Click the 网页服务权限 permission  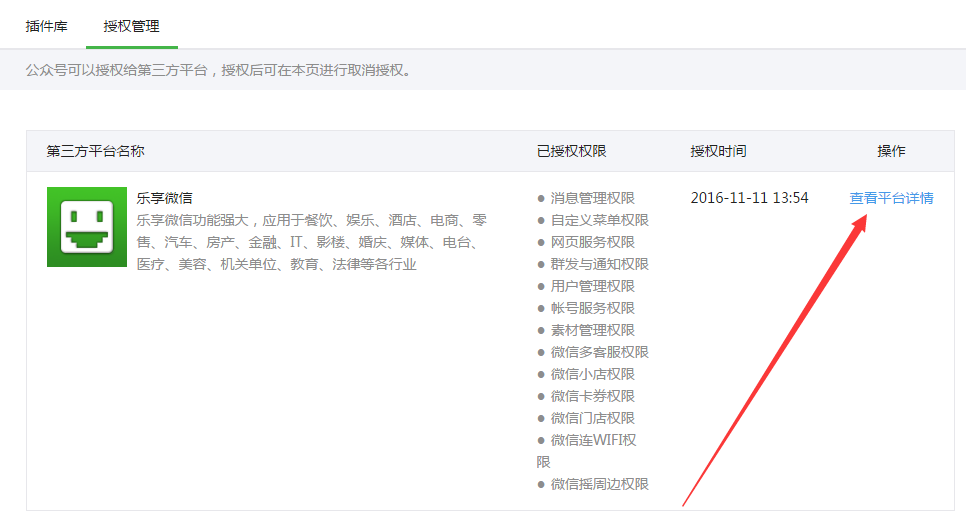pyautogui.click(x=592, y=242)
